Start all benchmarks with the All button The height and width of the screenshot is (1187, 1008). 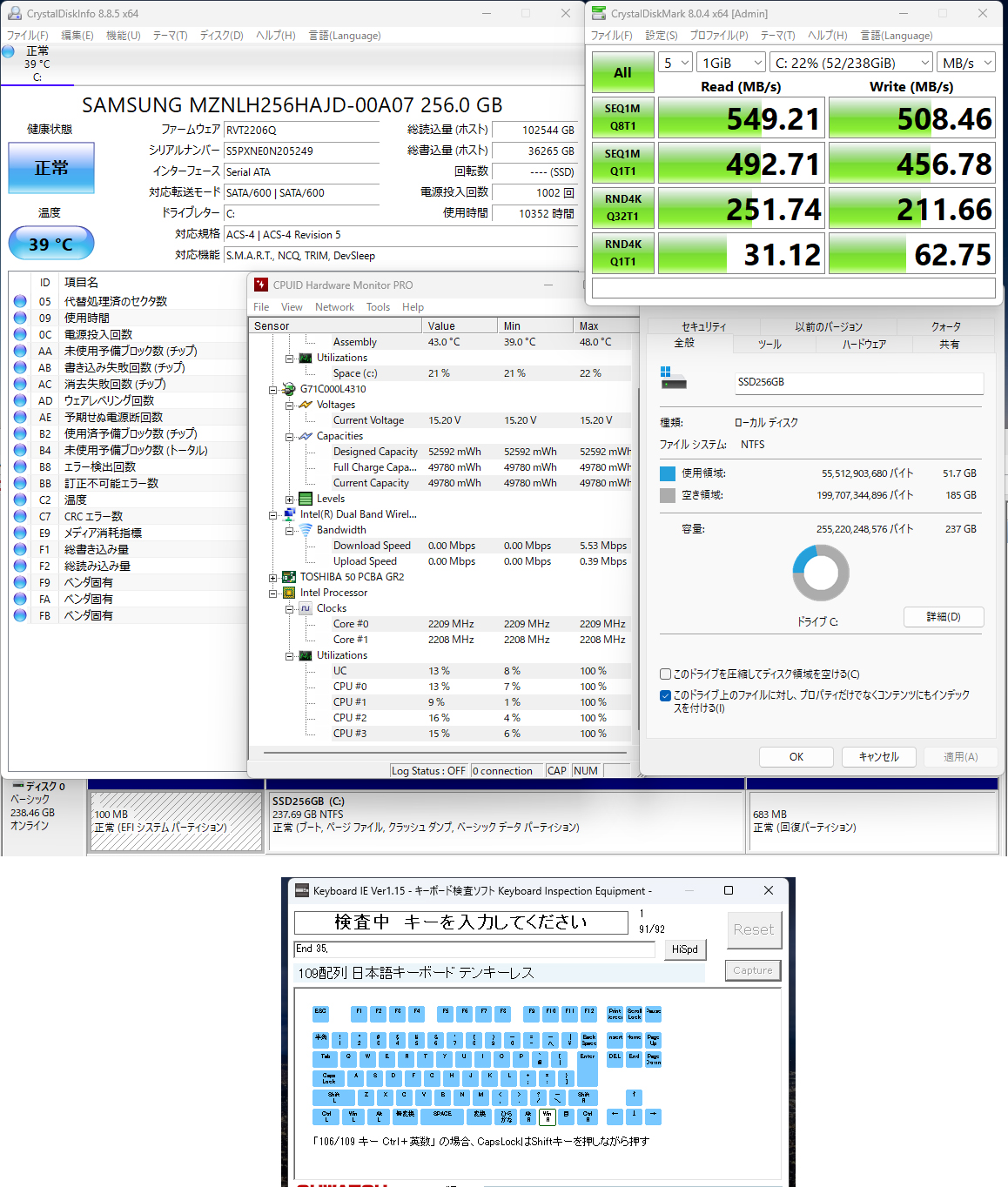(x=622, y=72)
